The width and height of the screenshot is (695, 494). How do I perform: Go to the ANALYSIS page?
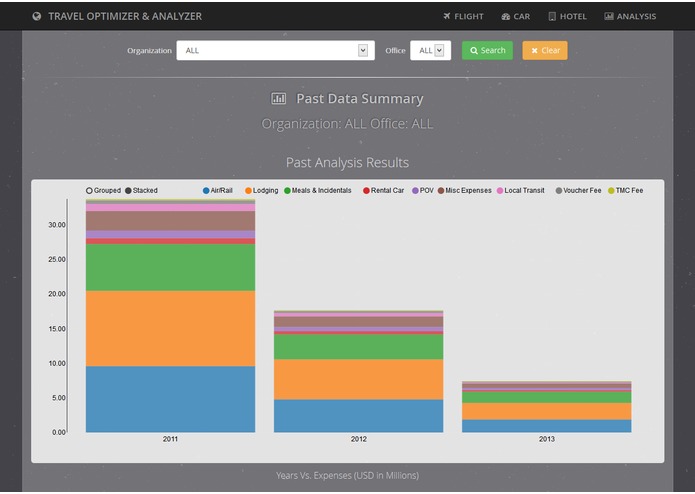pyautogui.click(x=630, y=16)
